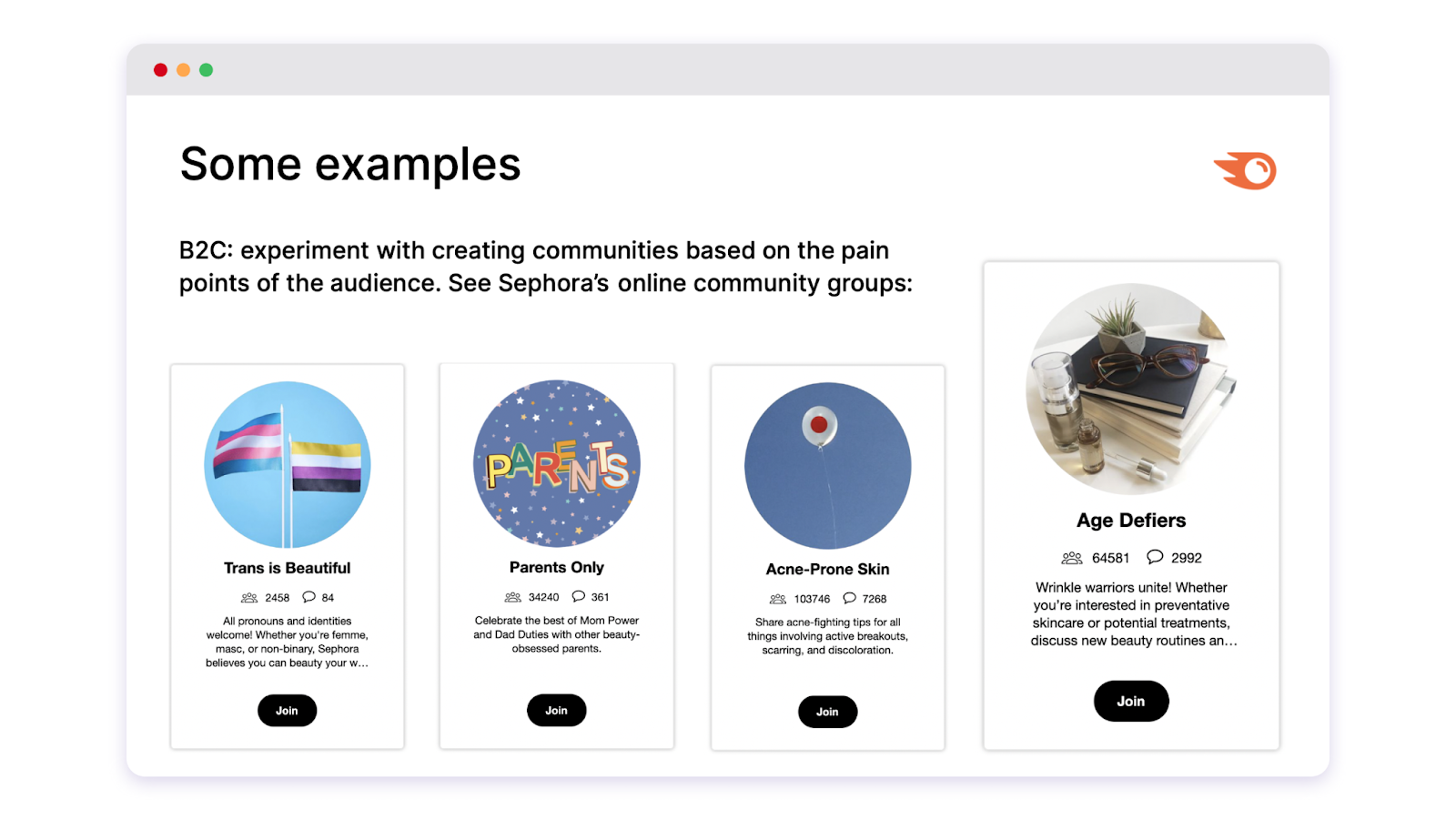Open the Parents Only group image
Image resolution: width=1456 pixels, height=820 pixels.
pos(557,463)
